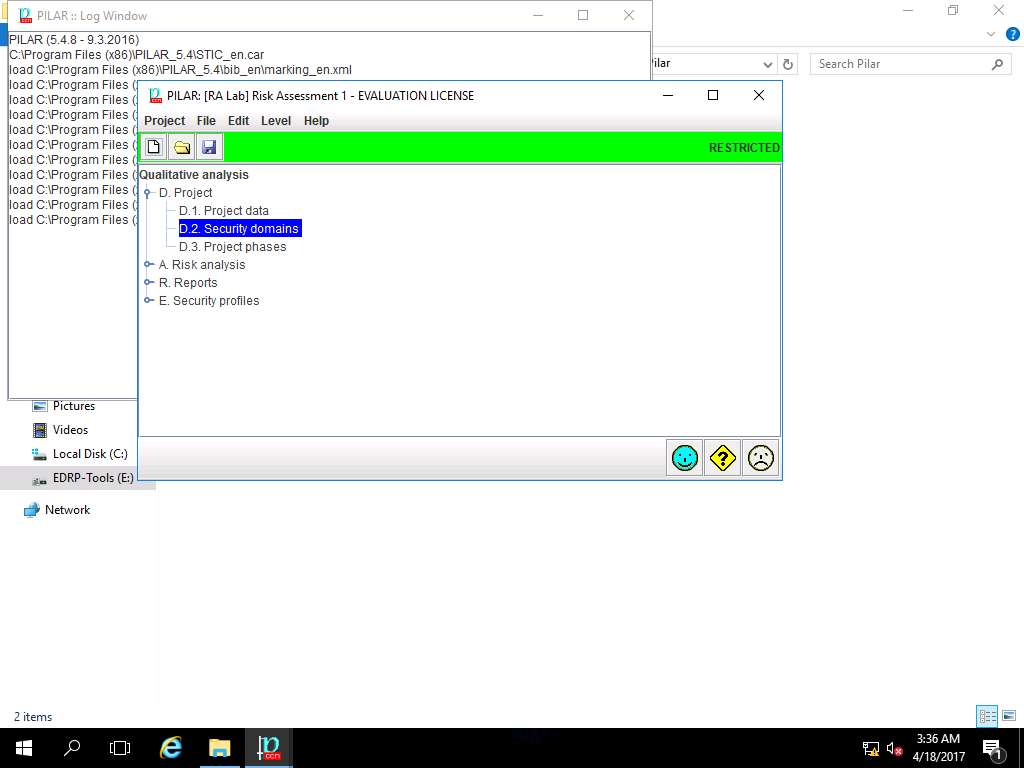This screenshot has width=1024, height=768.
Task: Select Local Disk (C:) in Explorer
Action: 89,454
